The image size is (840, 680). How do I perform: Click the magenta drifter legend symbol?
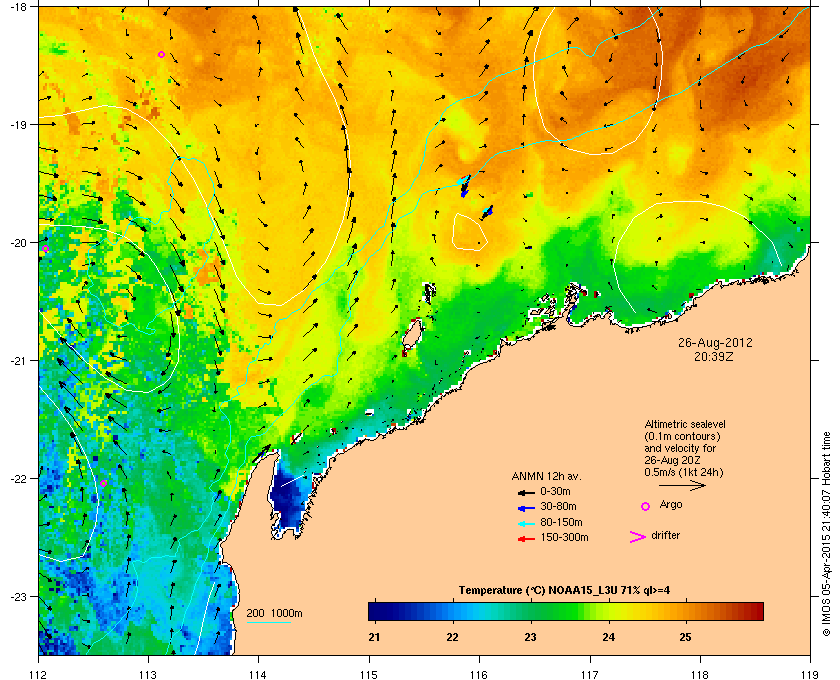(x=638, y=537)
